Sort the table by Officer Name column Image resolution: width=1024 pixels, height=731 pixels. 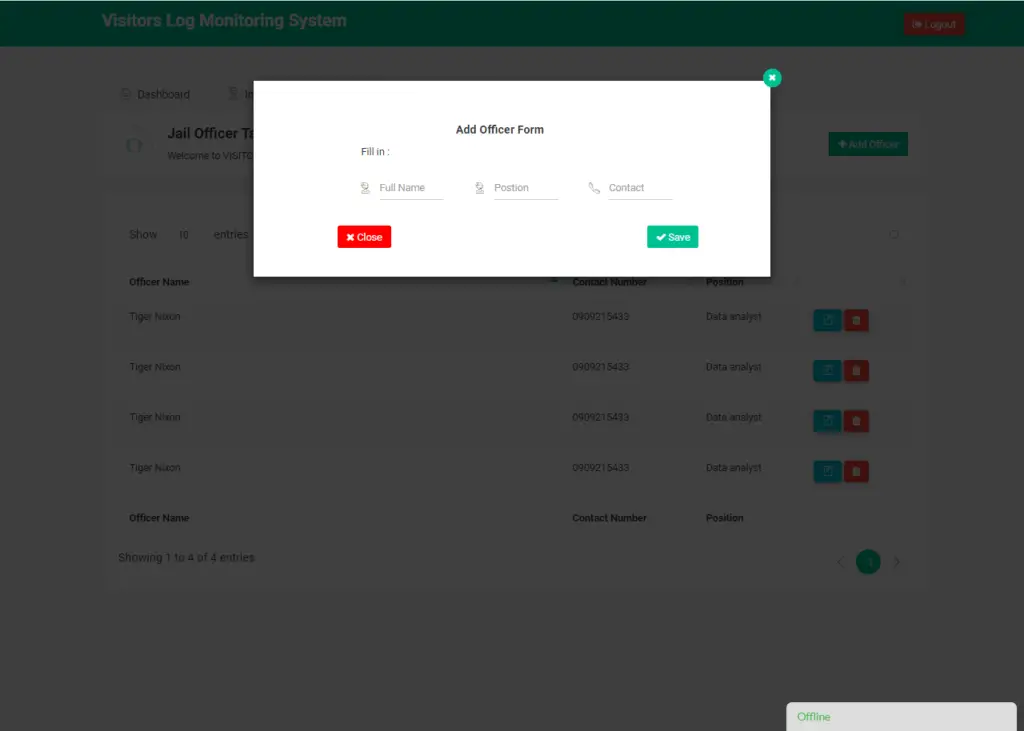(159, 281)
